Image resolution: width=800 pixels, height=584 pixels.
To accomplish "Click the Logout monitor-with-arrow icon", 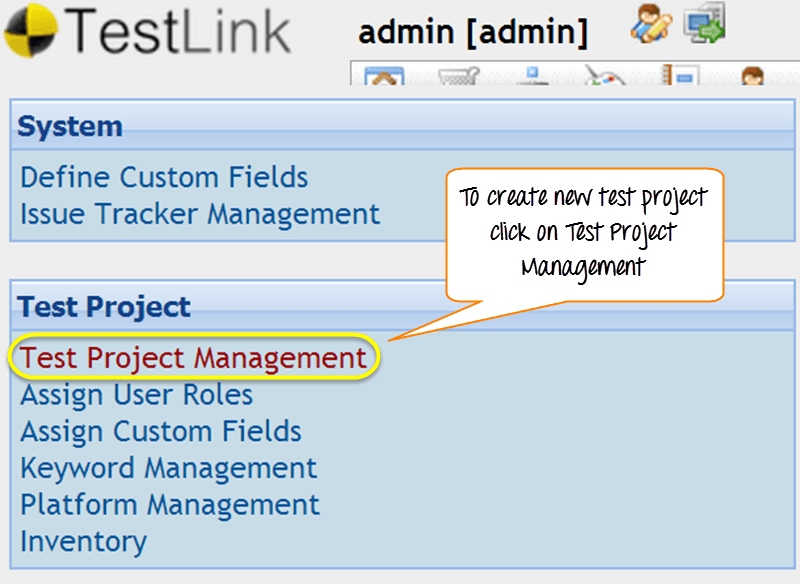I will (705, 24).
